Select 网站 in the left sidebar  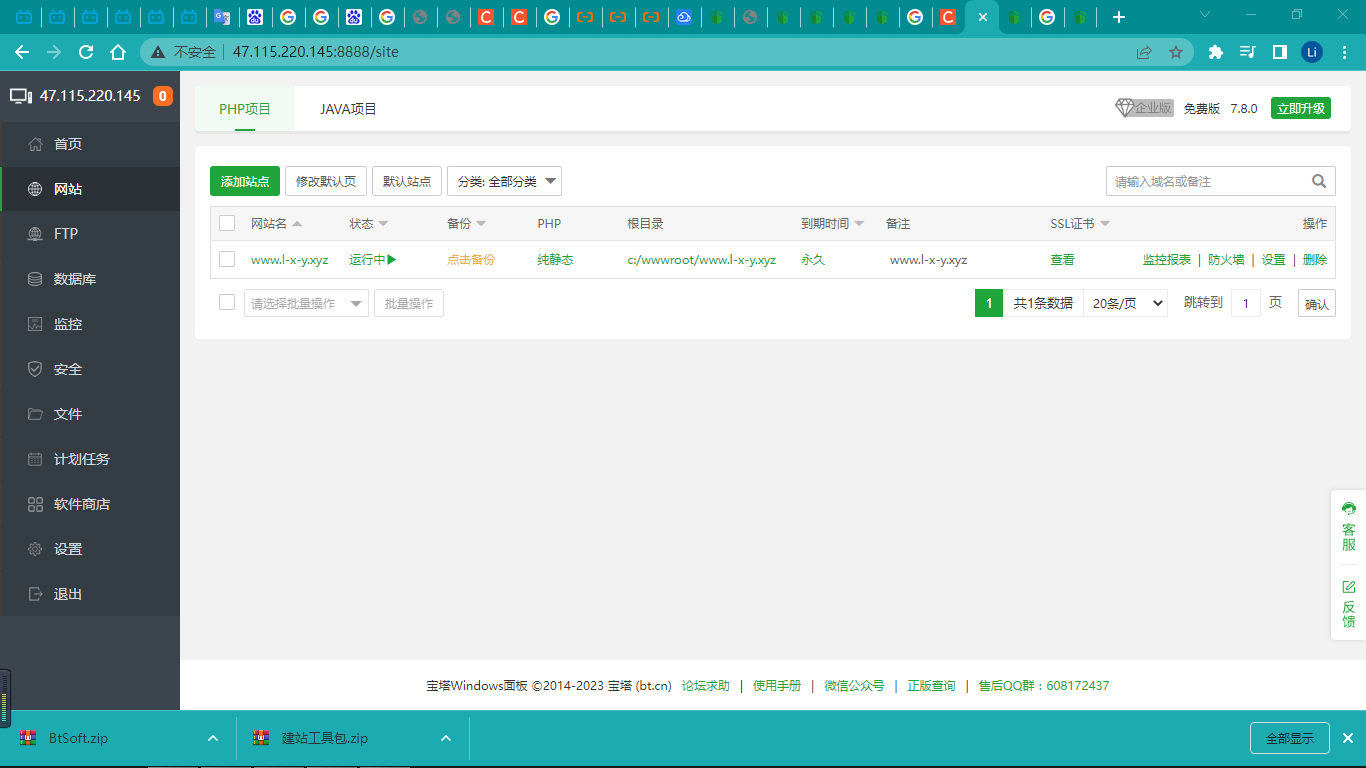90,189
